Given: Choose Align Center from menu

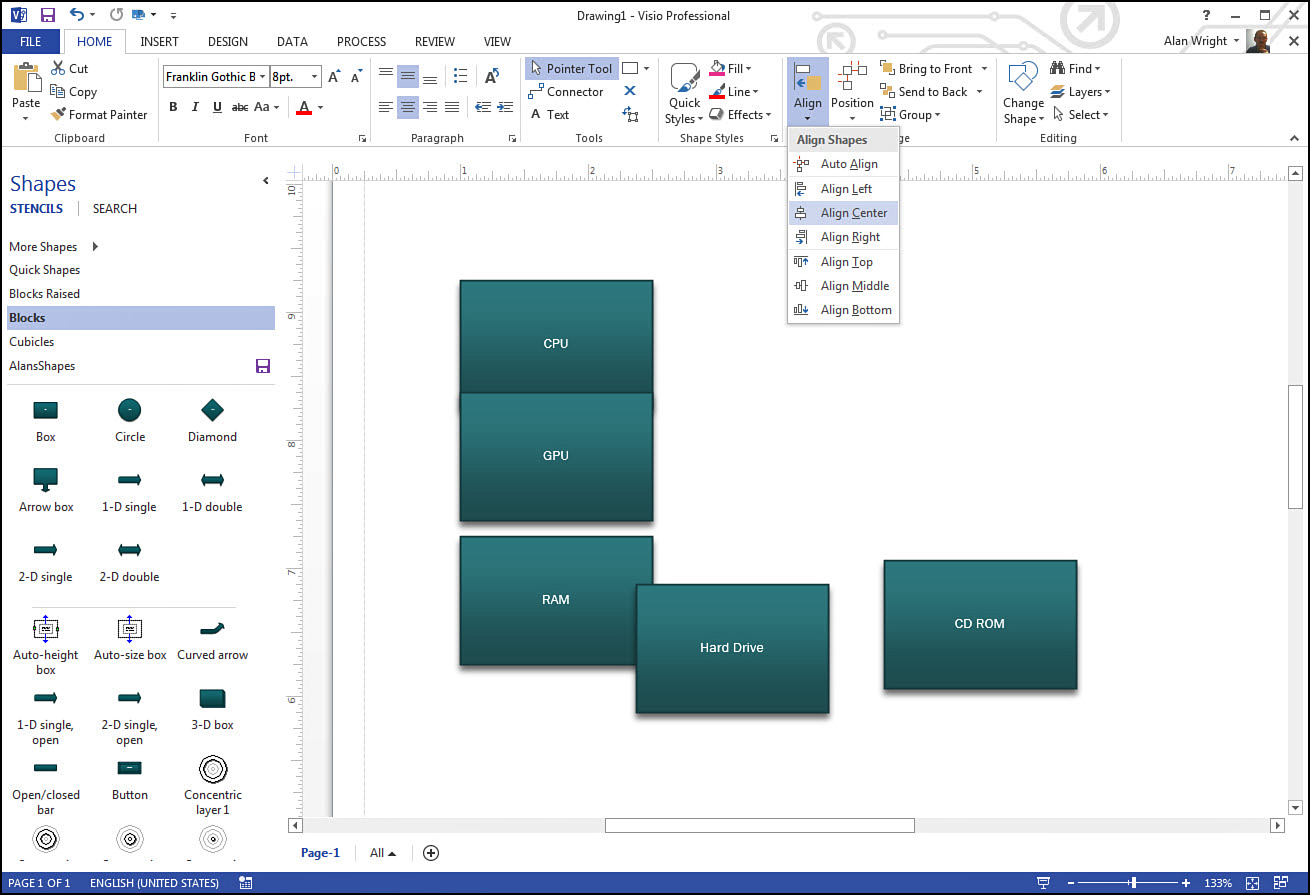Looking at the screenshot, I should tap(844, 213).
